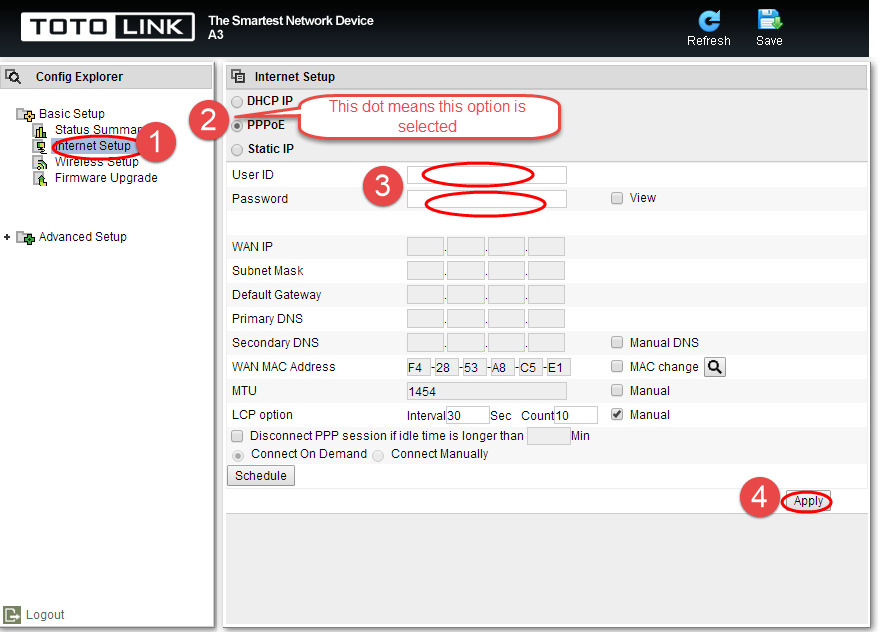The height and width of the screenshot is (632, 883).
Task: Open Status Summary chart icon
Action: tap(41, 131)
